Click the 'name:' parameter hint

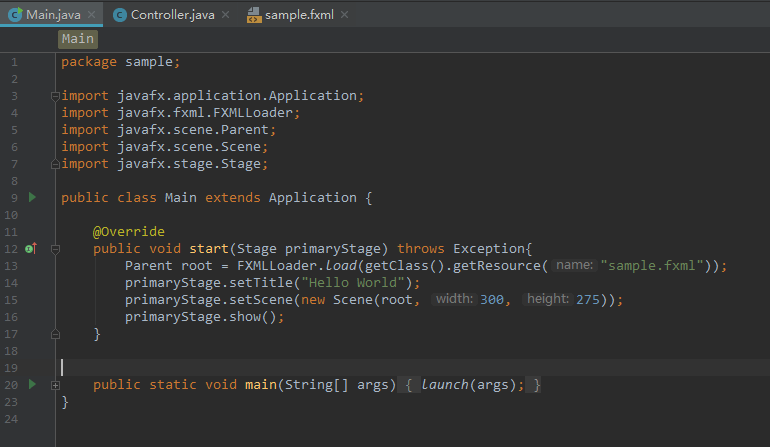pyautogui.click(x=574, y=265)
